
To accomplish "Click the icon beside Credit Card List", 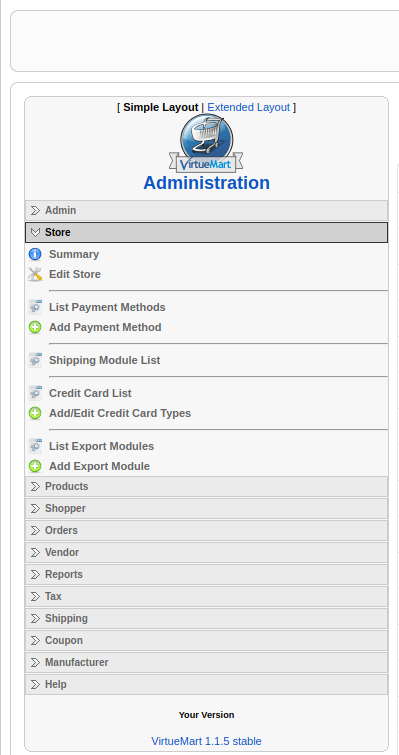I will tap(35, 393).
